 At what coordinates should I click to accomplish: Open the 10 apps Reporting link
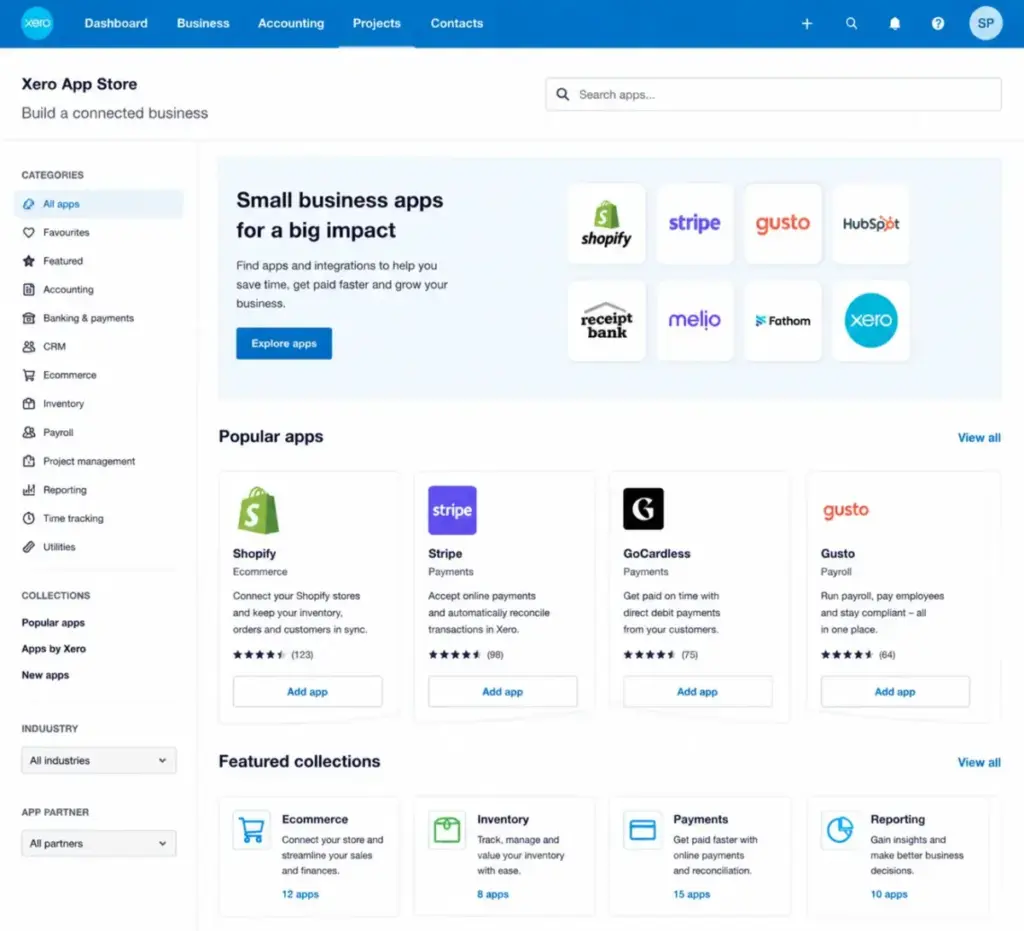pos(888,894)
